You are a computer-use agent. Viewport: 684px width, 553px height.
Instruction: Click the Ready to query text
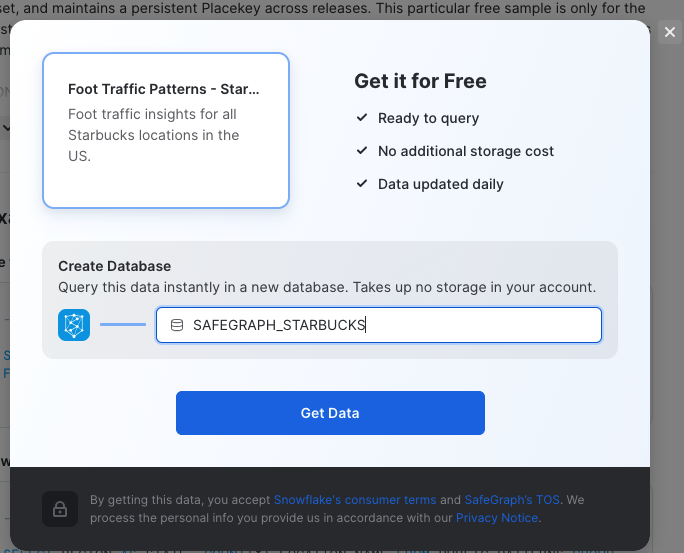(x=428, y=118)
